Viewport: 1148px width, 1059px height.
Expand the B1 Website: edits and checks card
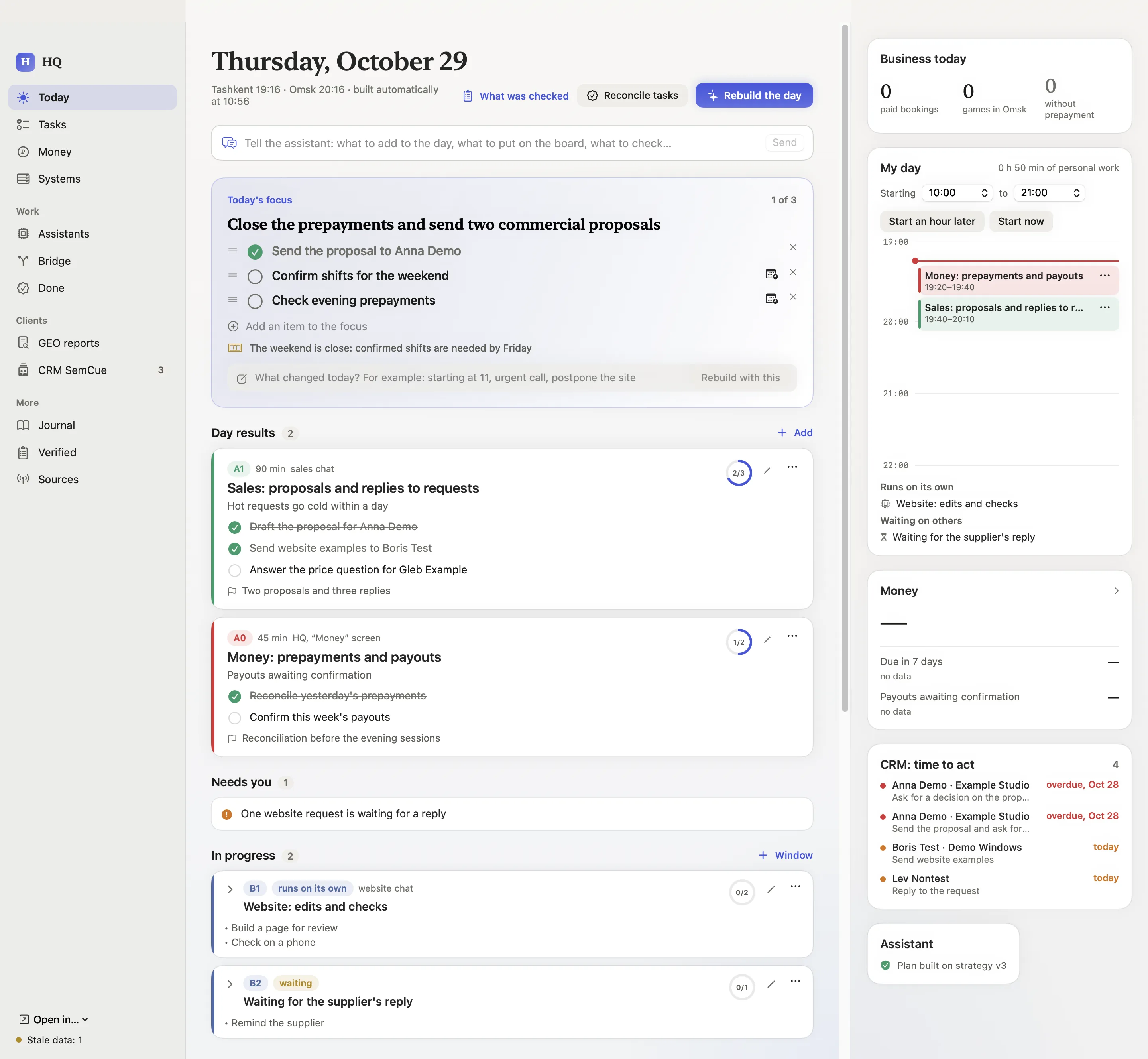tap(230, 890)
